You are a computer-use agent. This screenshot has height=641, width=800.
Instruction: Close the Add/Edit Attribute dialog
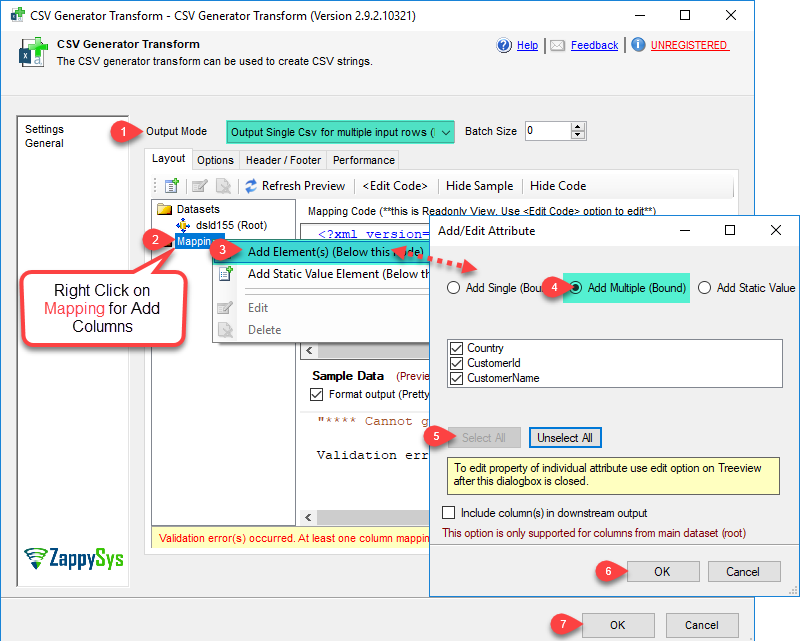tap(776, 230)
